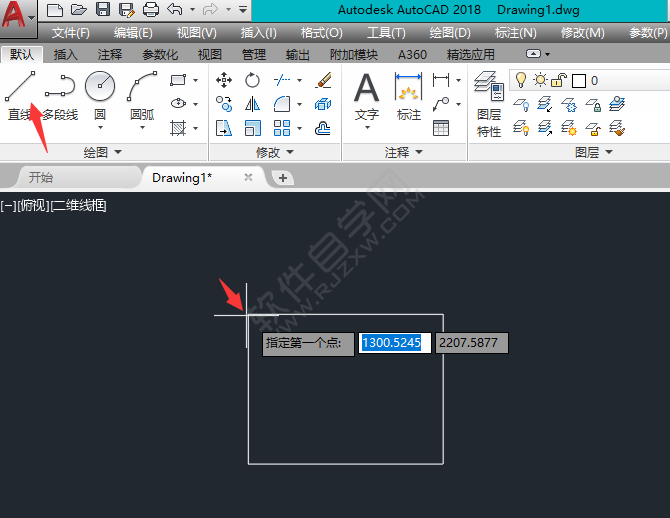The height and width of the screenshot is (518, 670).
Task: Insert a Table from annotation panel
Action: [x=441, y=128]
